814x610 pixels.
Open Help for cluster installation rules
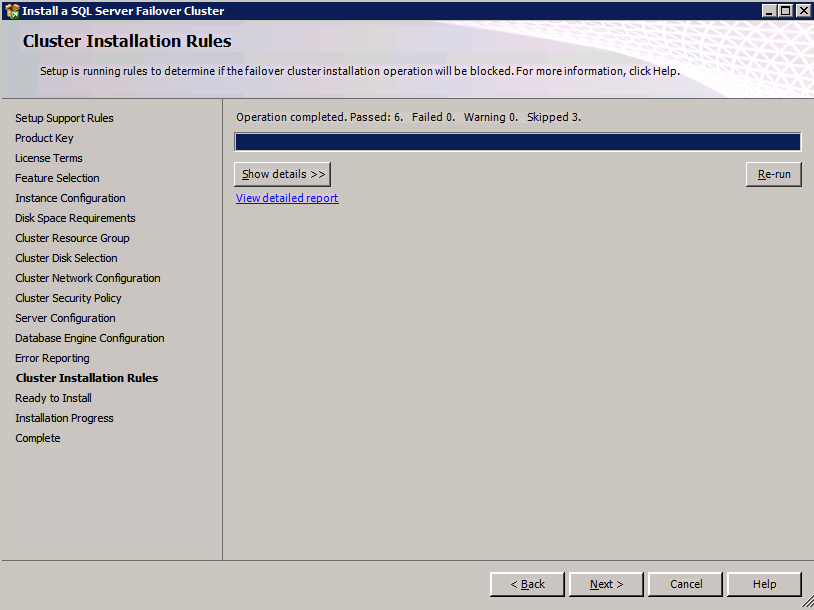pos(764,584)
